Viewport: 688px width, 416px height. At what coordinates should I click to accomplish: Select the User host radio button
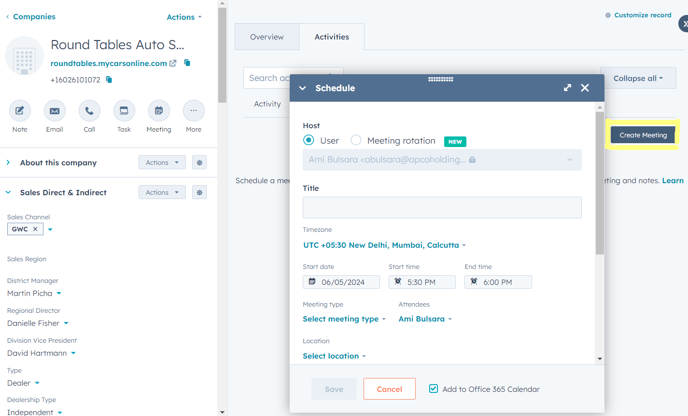coord(308,141)
